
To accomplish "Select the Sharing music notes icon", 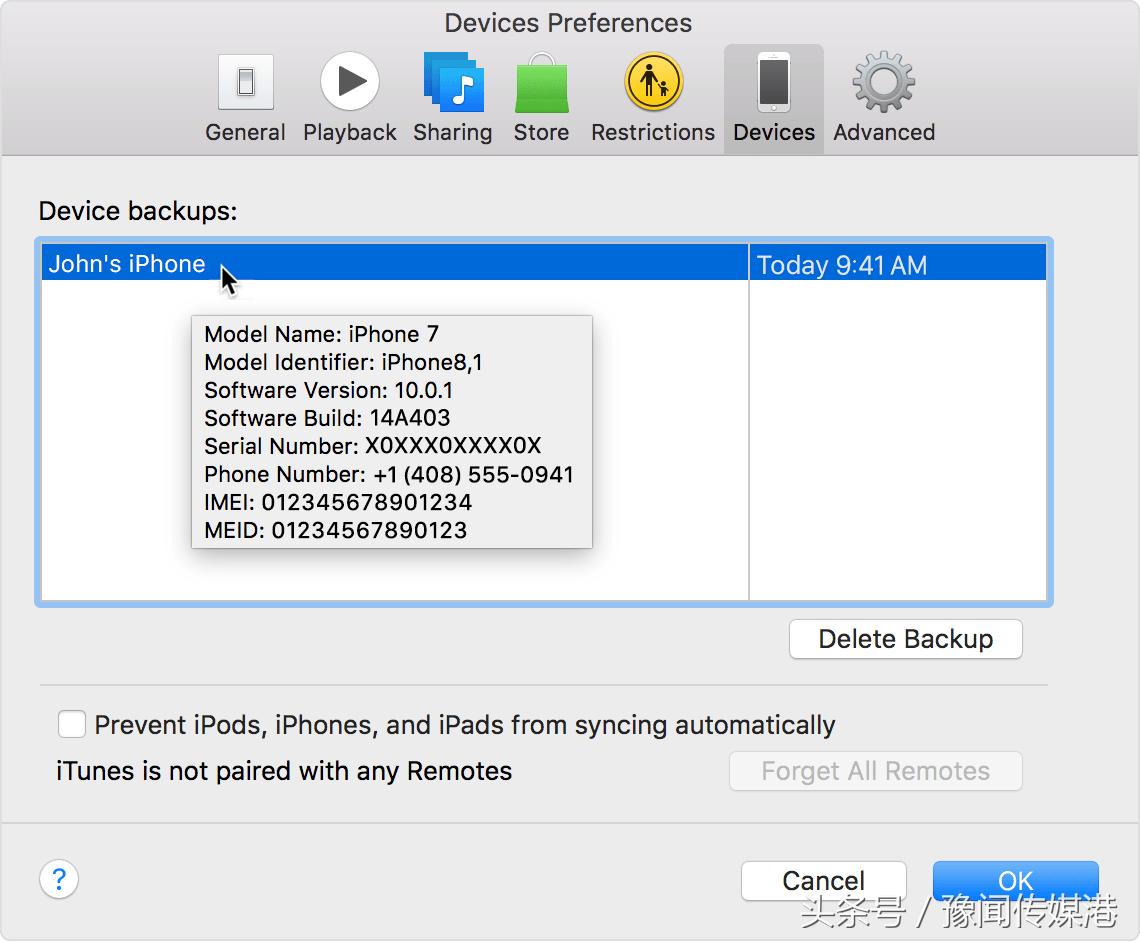I will [453, 82].
